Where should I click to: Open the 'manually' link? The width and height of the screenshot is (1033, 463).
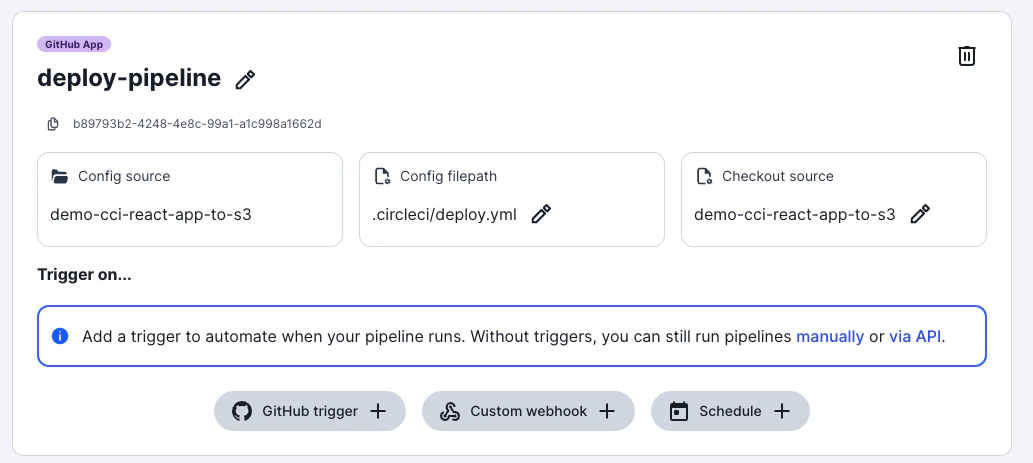pos(830,337)
